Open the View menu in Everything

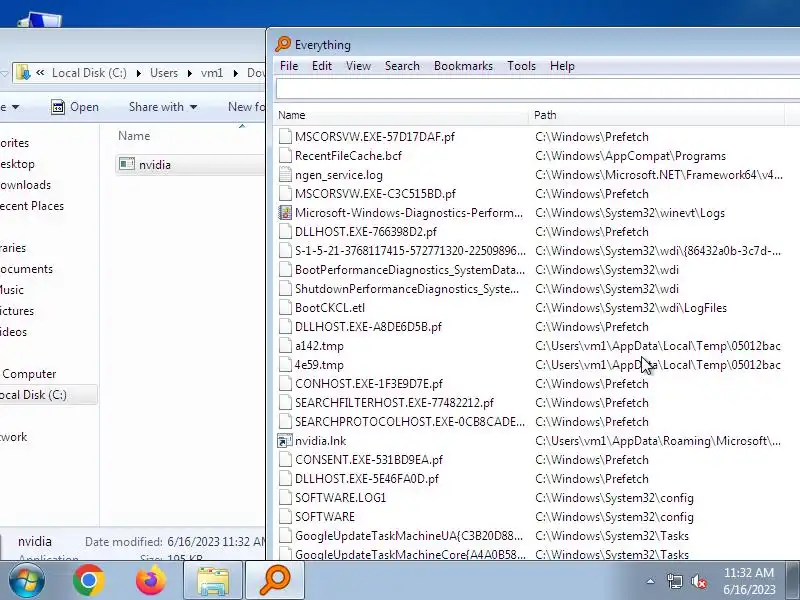click(x=358, y=66)
